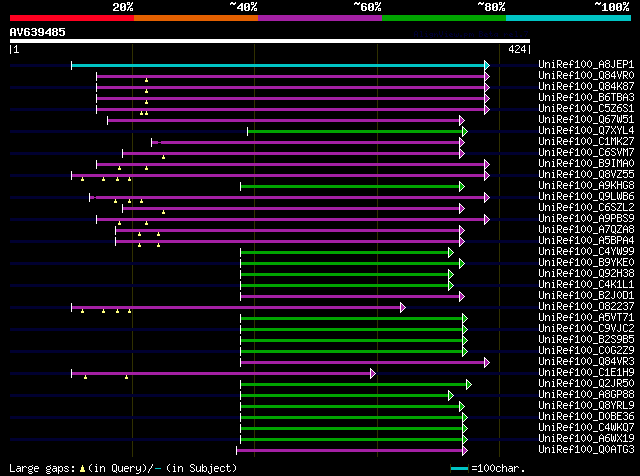Click the cyan 100% identity legend segment
Viewport: 640px width, 476px height.
(569, 18)
